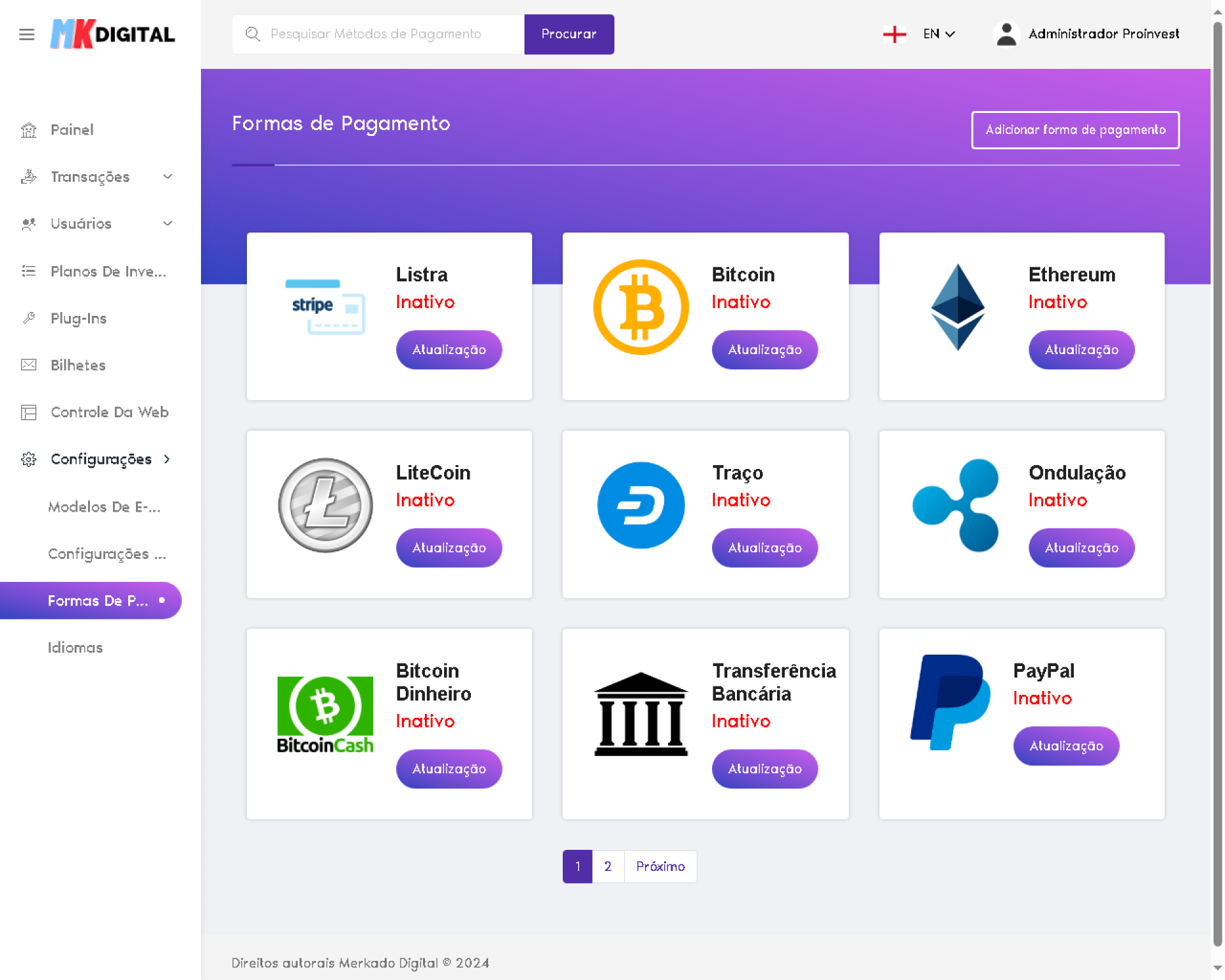
Task: Click the LiteCoin coin logo
Action: pyautogui.click(x=325, y=505)
